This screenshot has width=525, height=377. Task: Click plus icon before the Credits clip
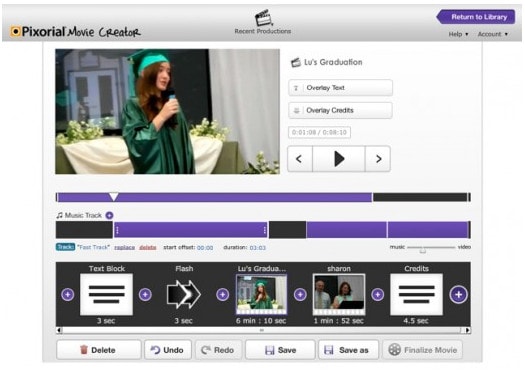(x=378, y=295)
